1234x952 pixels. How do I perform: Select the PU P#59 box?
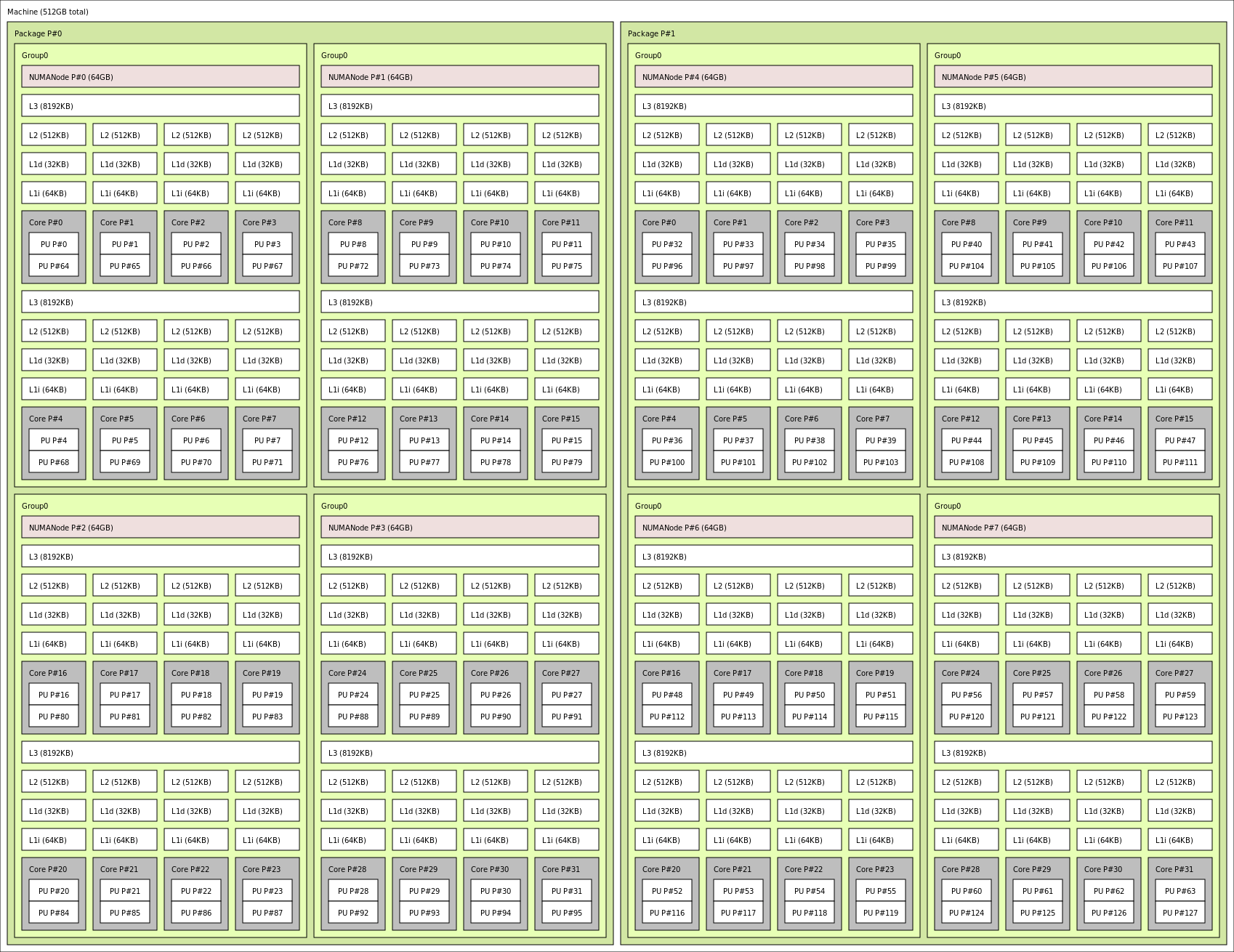1179,695
